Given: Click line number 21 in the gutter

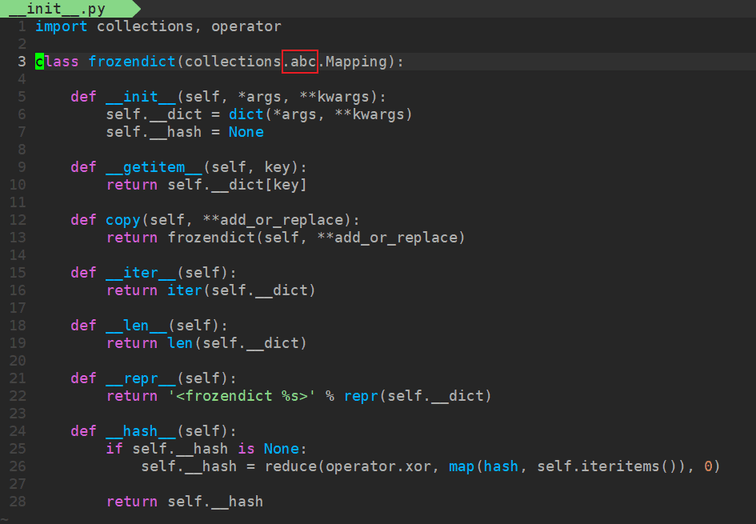Looking at the screenshot, I should point(18,378).
